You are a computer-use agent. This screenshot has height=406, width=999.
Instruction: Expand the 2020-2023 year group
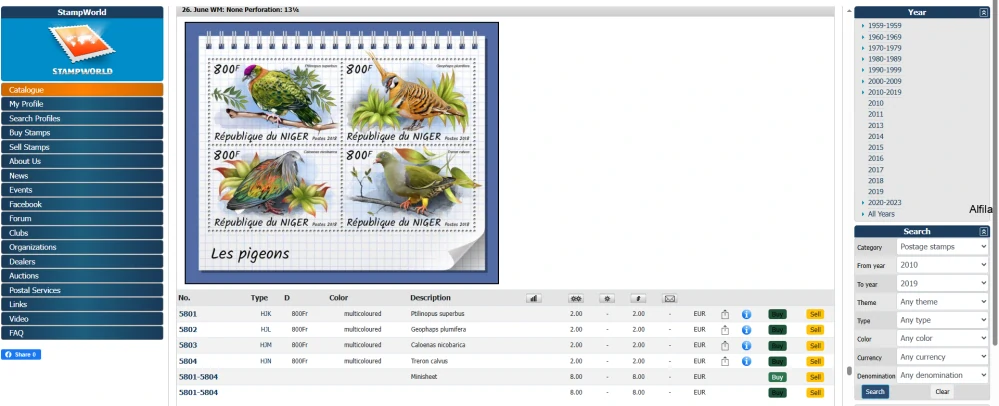point(884,202)
